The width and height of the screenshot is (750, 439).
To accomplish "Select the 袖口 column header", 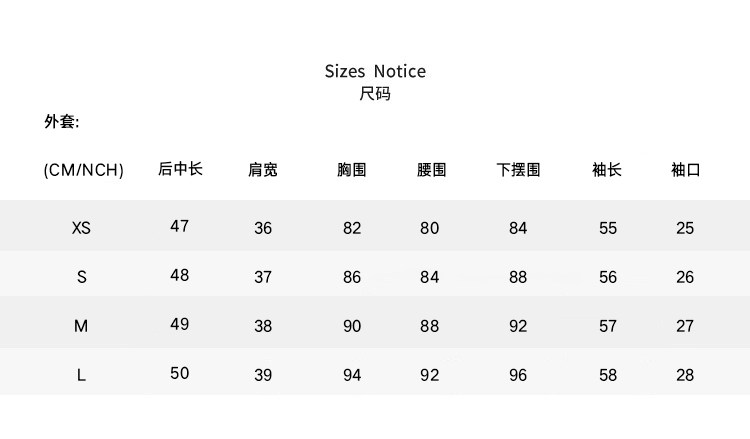I will (685, 170).
